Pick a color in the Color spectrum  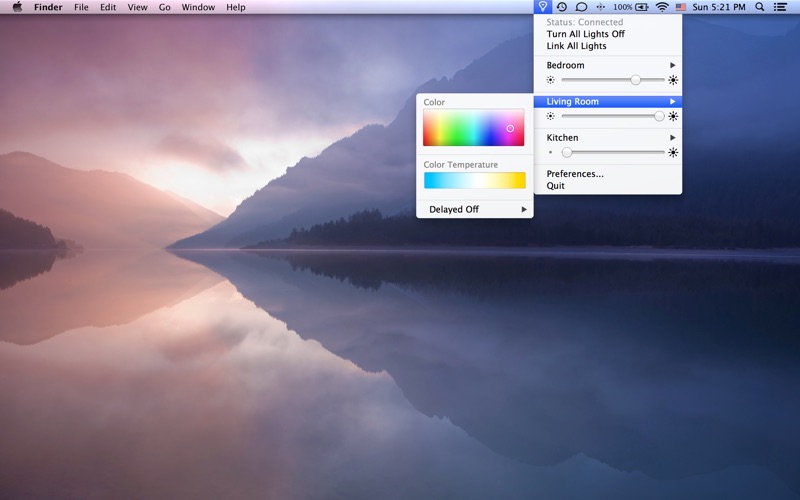coord(473,128)
